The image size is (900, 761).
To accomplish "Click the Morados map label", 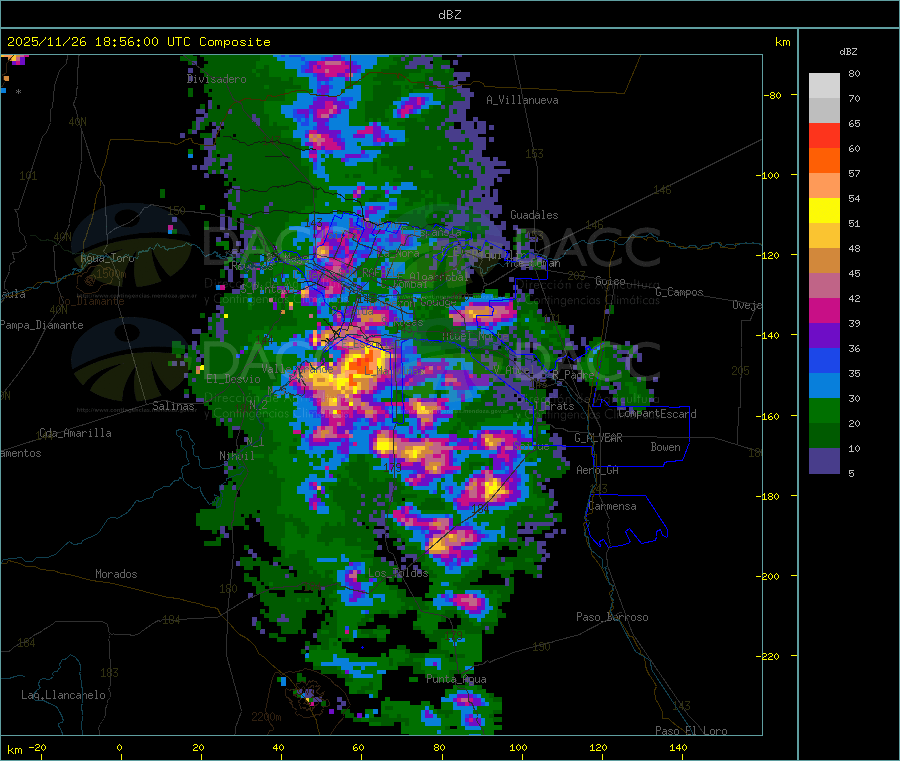I will pyautogui.click(x=116, y=574).
